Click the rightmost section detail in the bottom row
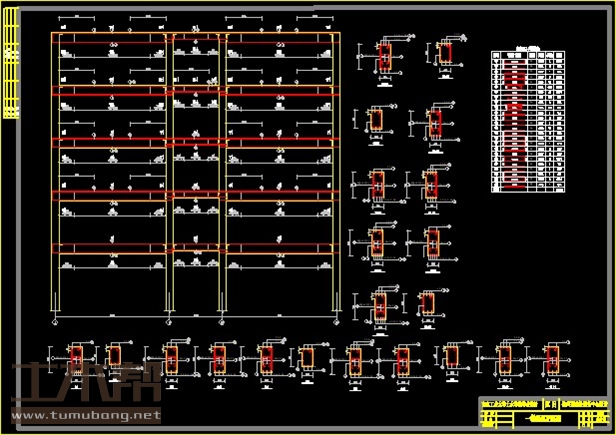This screenshot has height=435, width=616. click(x=552, y=357)
